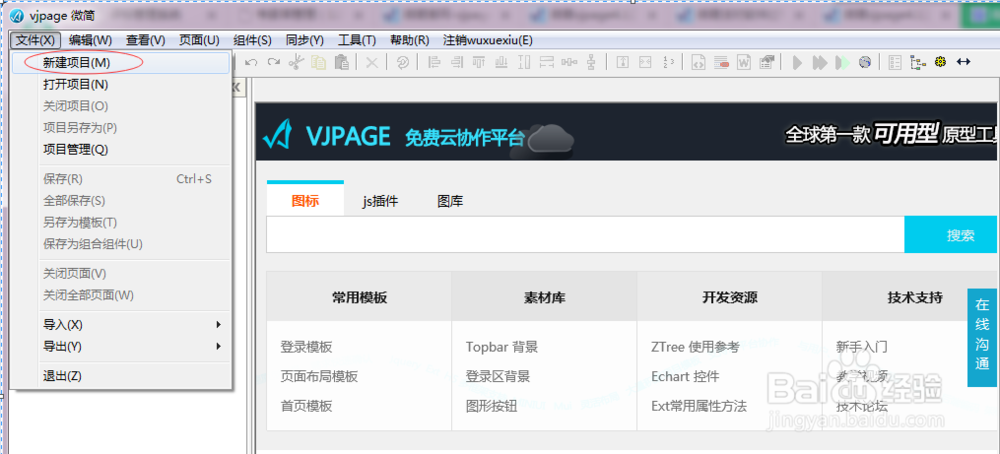The image size is (1000, 454).
Task: Open the 编辑(W) menu
Action: [x=91, y=40]
